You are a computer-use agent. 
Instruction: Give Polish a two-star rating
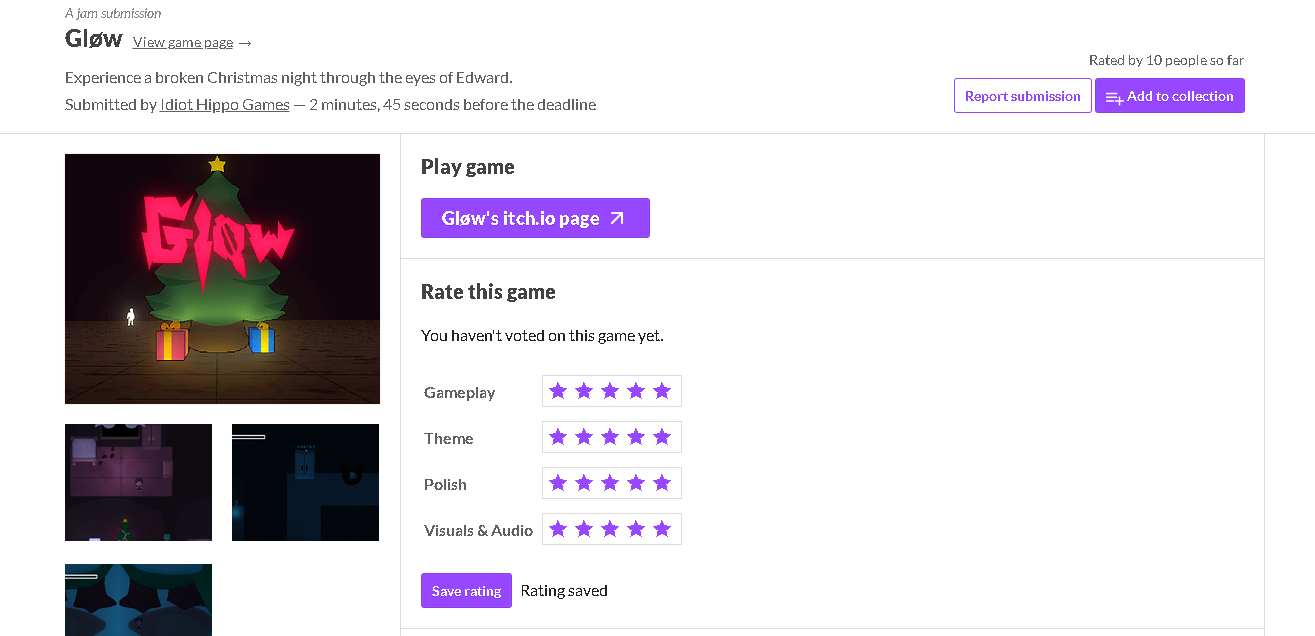[x=584, y=483]
